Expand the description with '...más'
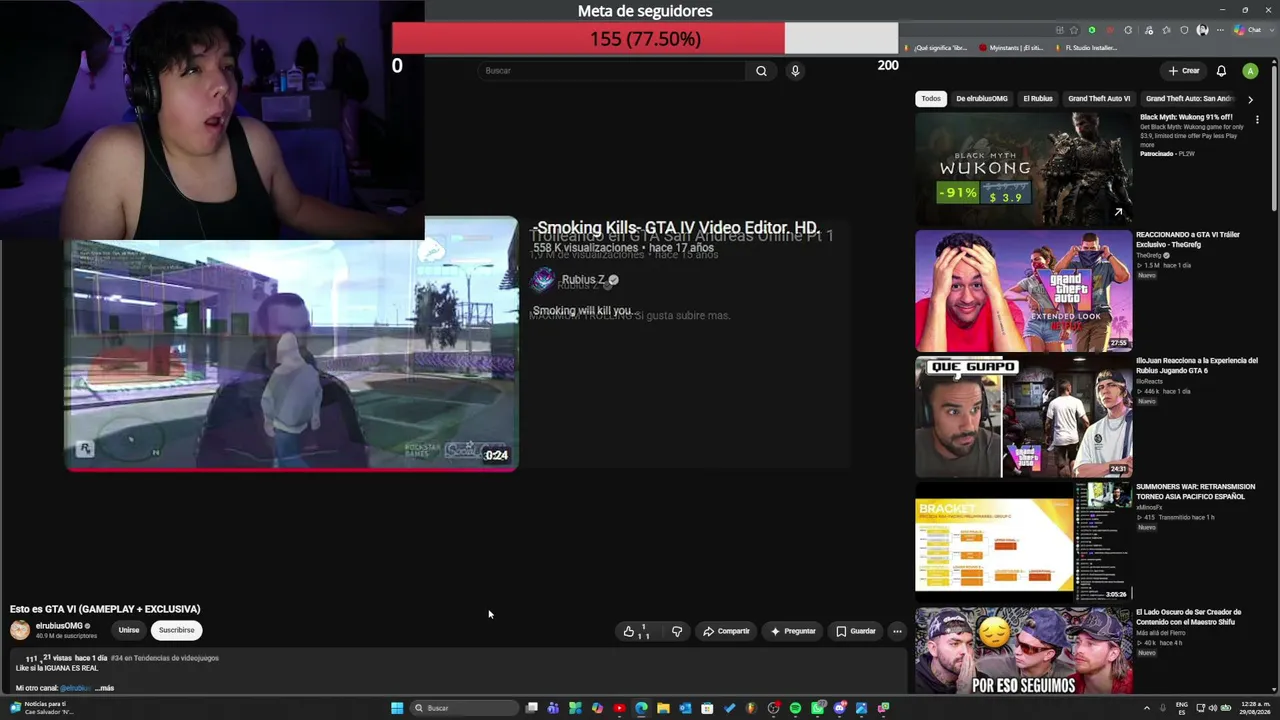This screenshot has height=720, width=1280. click(104, 688)
